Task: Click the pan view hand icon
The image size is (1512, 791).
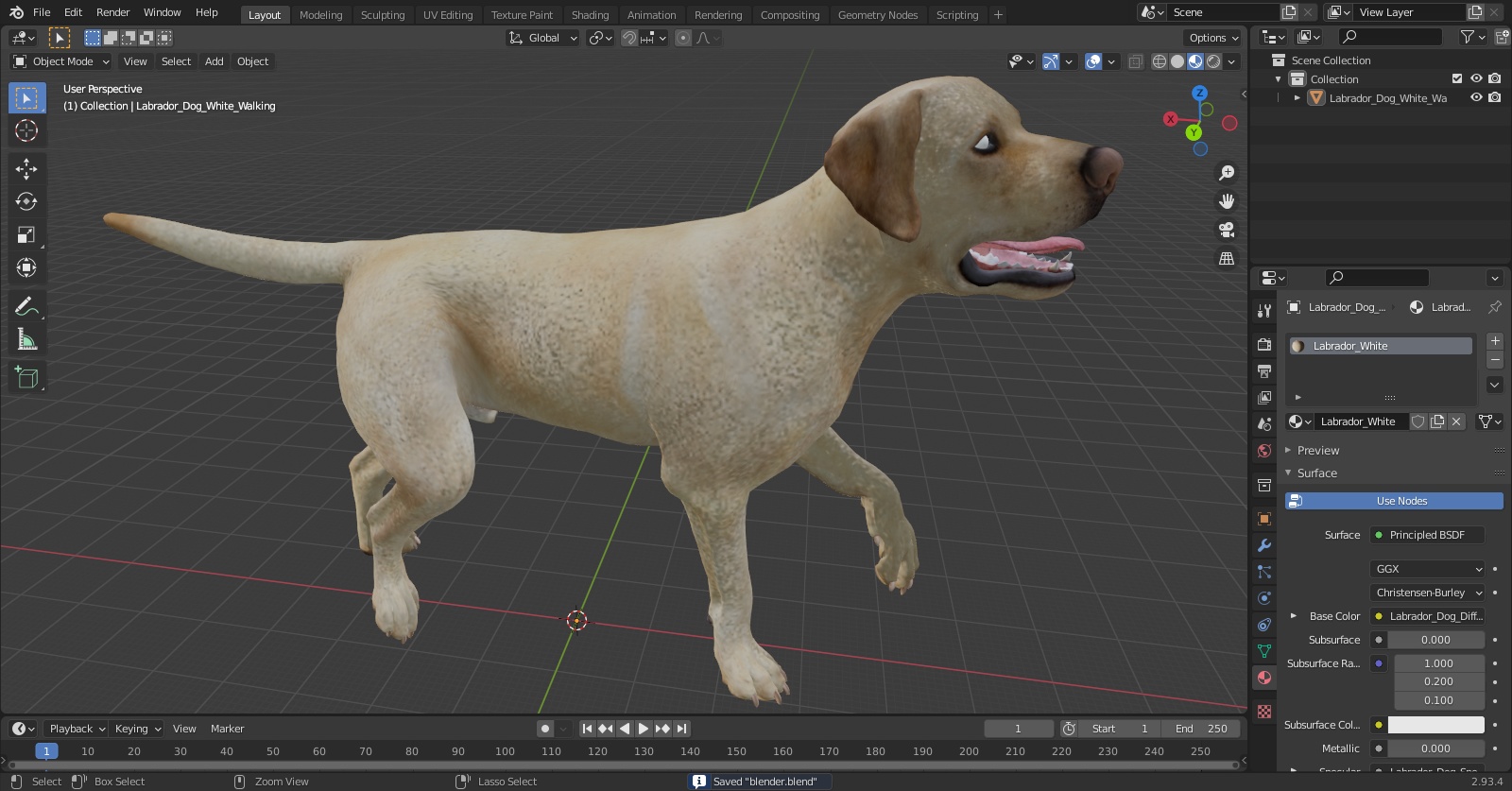Action: [x=1227, y=201]
